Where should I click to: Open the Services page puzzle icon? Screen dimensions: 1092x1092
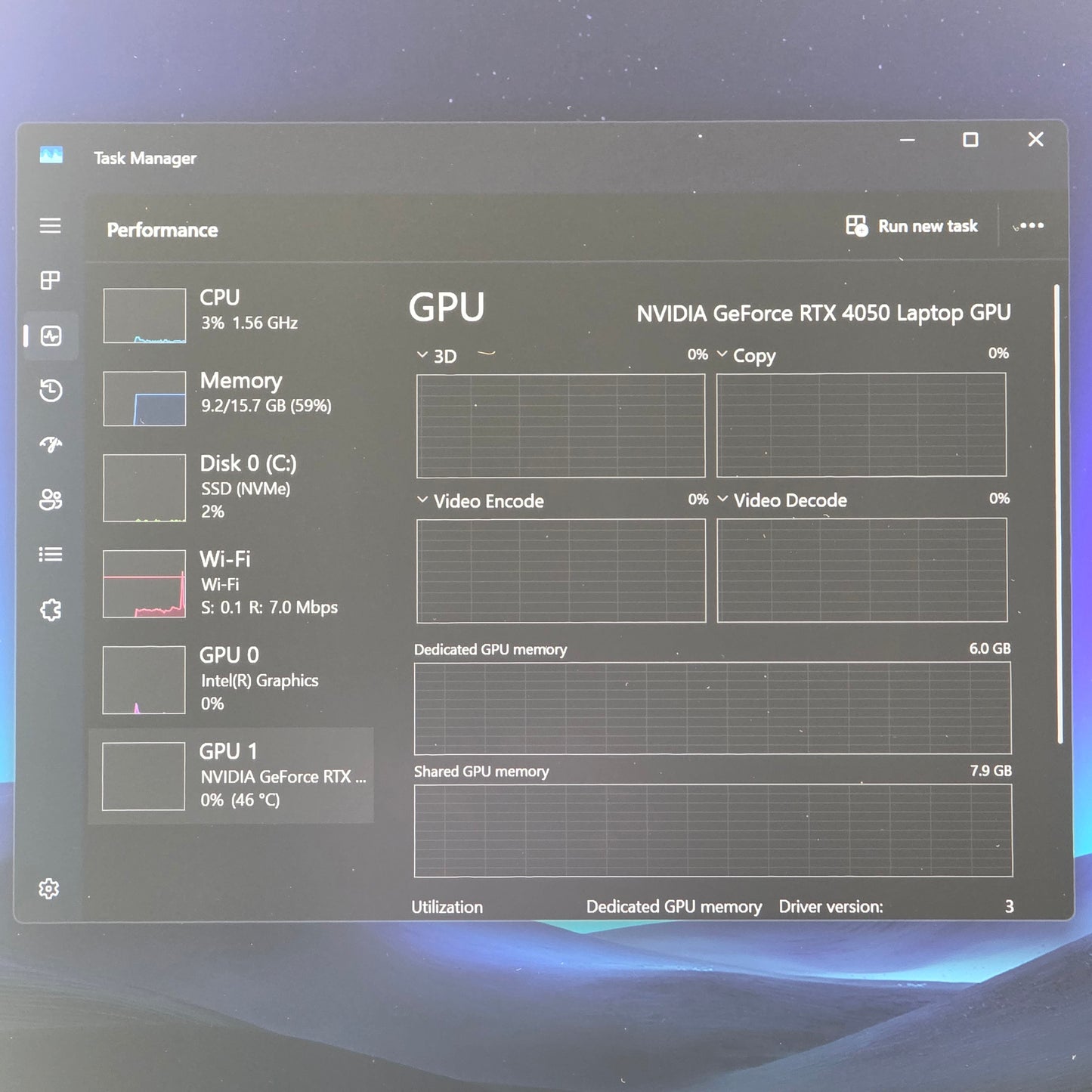point(51,610)
